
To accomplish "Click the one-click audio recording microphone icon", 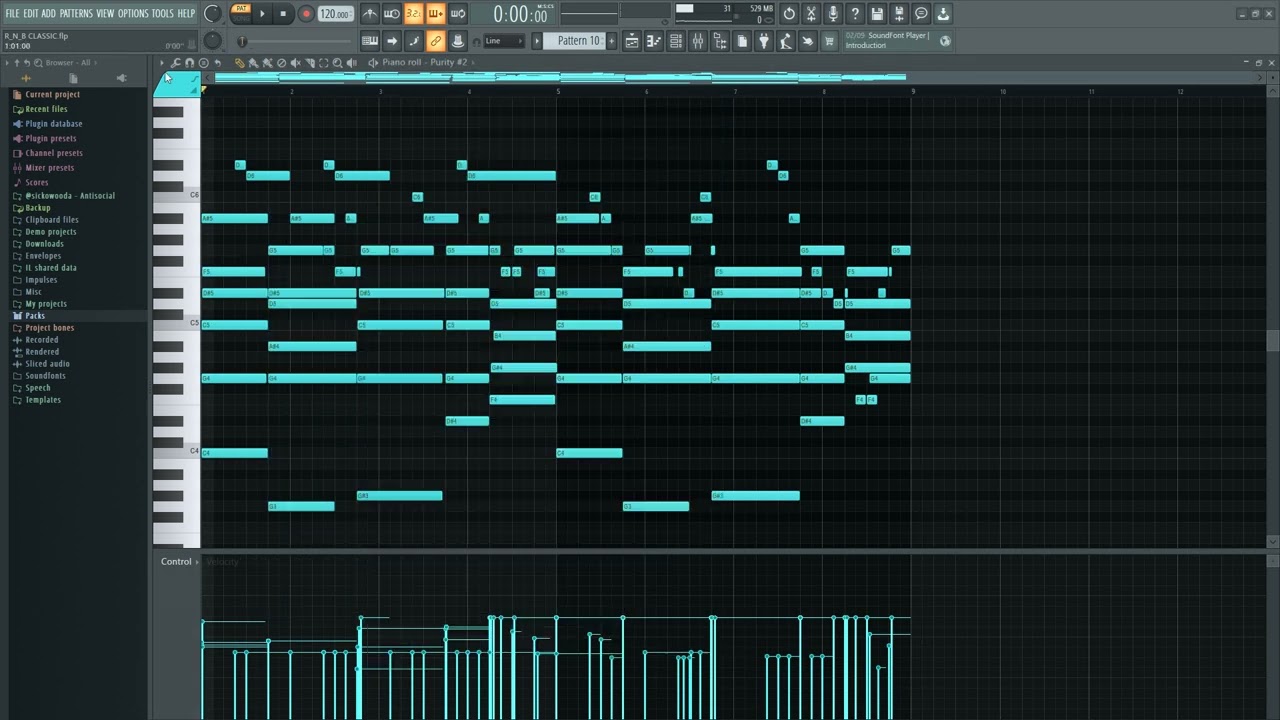I will [x=833, y=14].
